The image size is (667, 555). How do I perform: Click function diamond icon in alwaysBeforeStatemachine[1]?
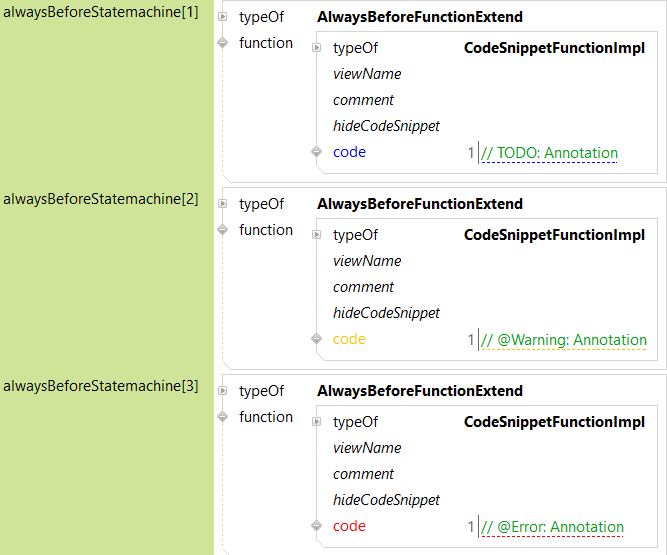click(x=222, y=43)
